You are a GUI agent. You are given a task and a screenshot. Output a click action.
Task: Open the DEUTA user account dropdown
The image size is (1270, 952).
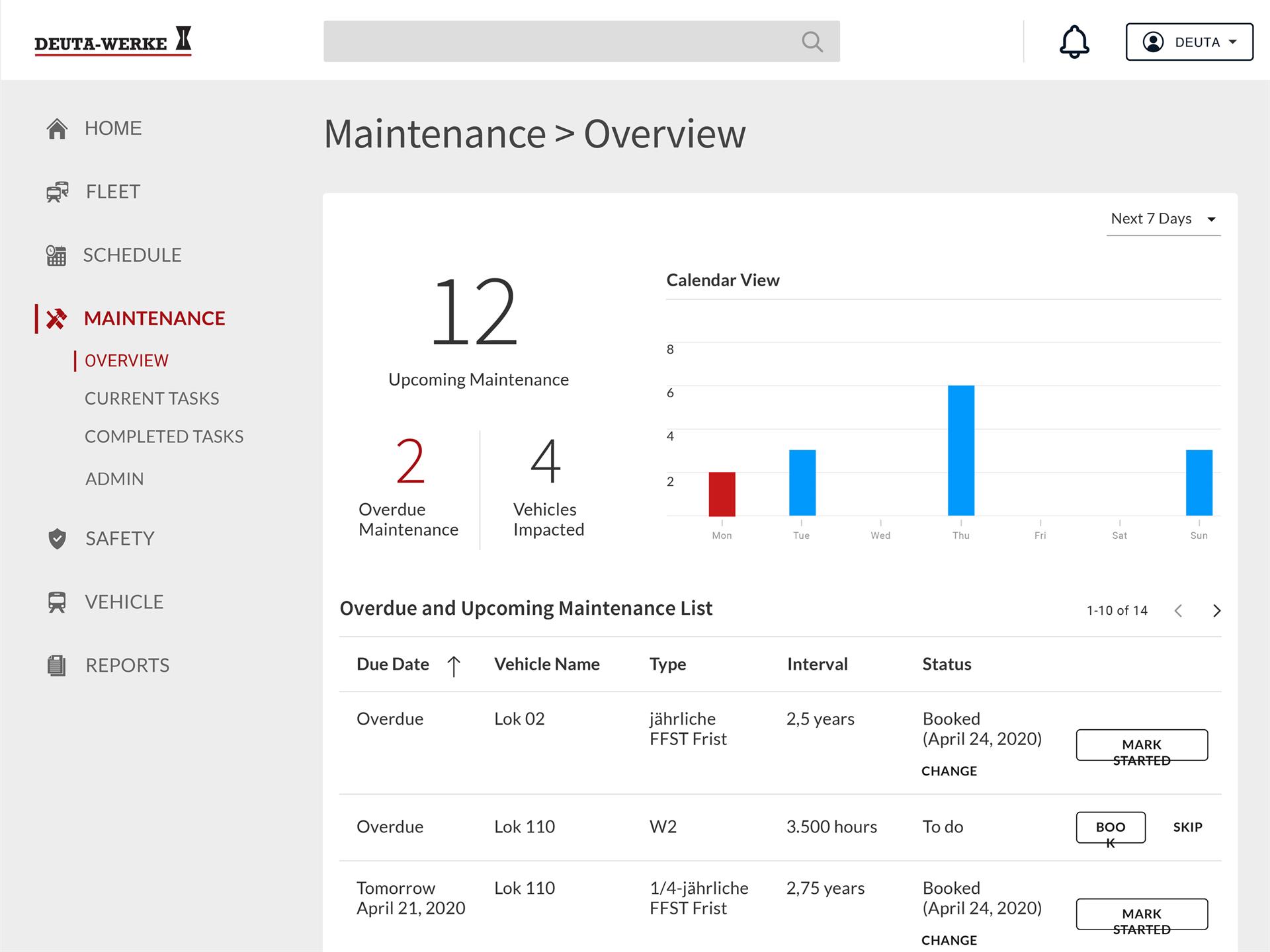click(x=1189, y=42)
